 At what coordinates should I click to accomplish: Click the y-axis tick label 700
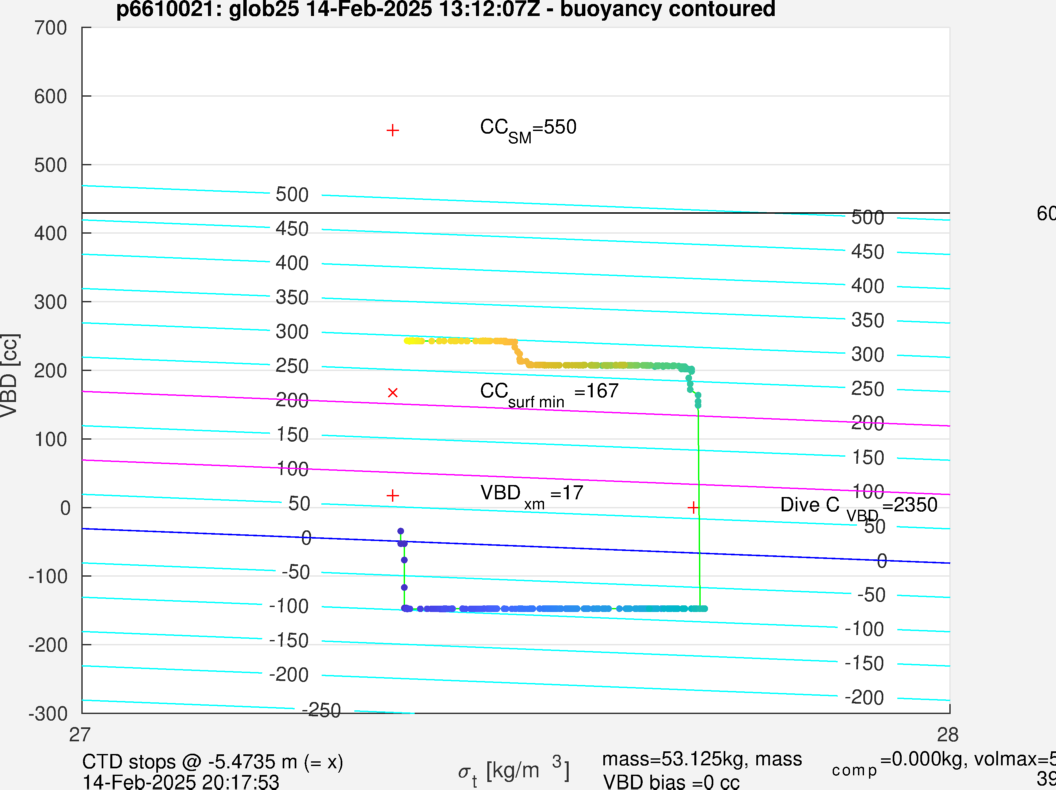[52, 29]
